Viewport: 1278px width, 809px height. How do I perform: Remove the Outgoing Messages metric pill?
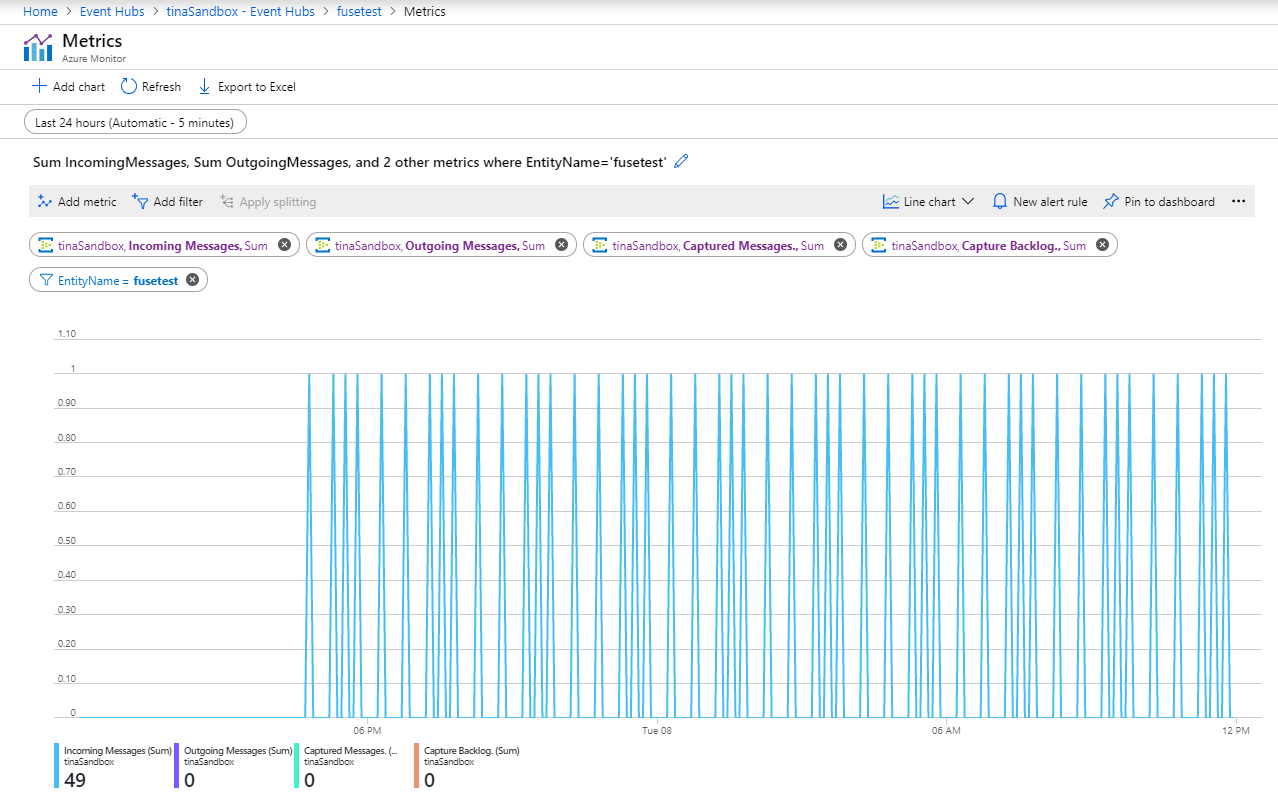561,245
